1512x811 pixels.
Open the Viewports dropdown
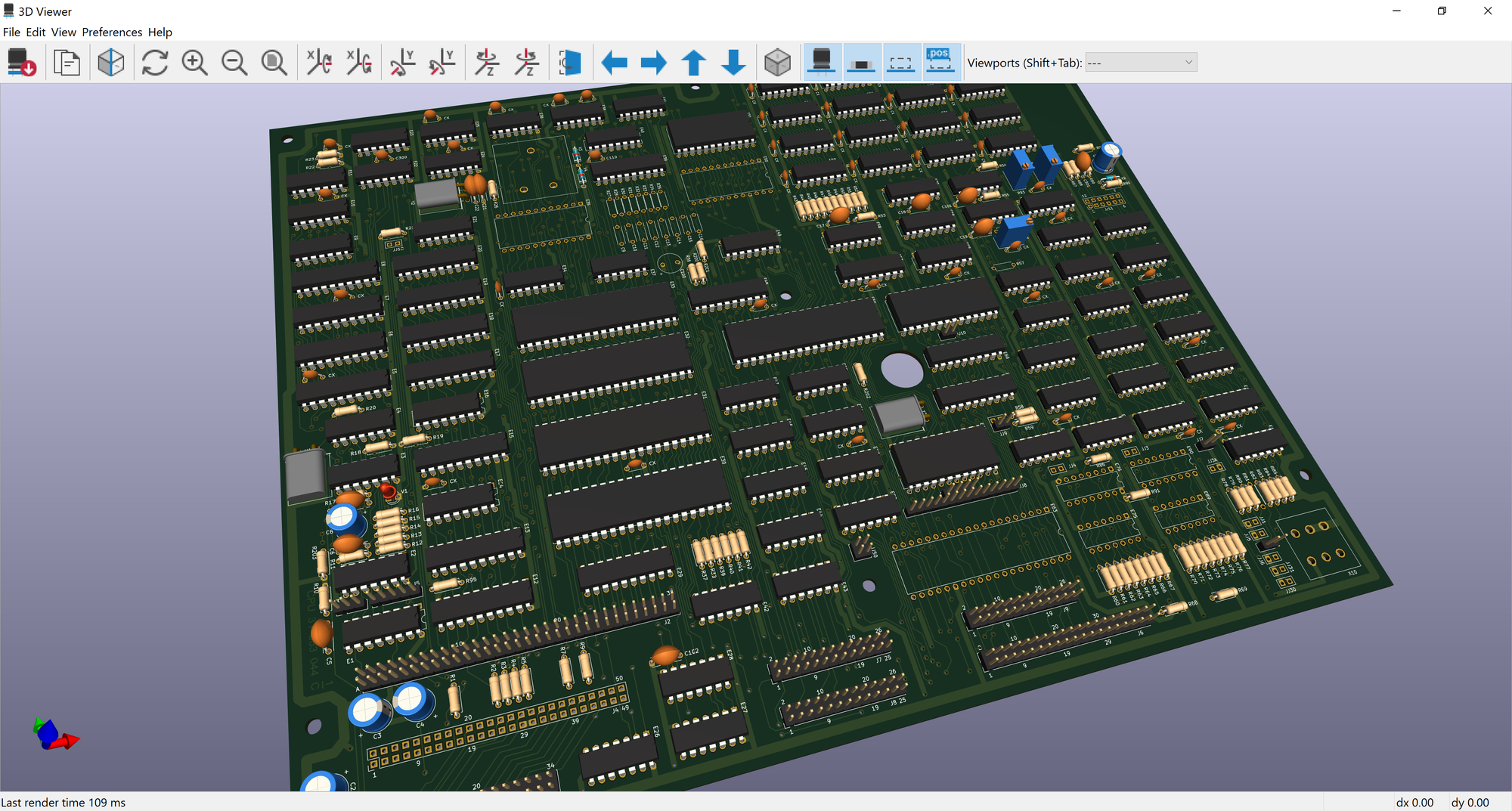click(x=1141, y=63)
